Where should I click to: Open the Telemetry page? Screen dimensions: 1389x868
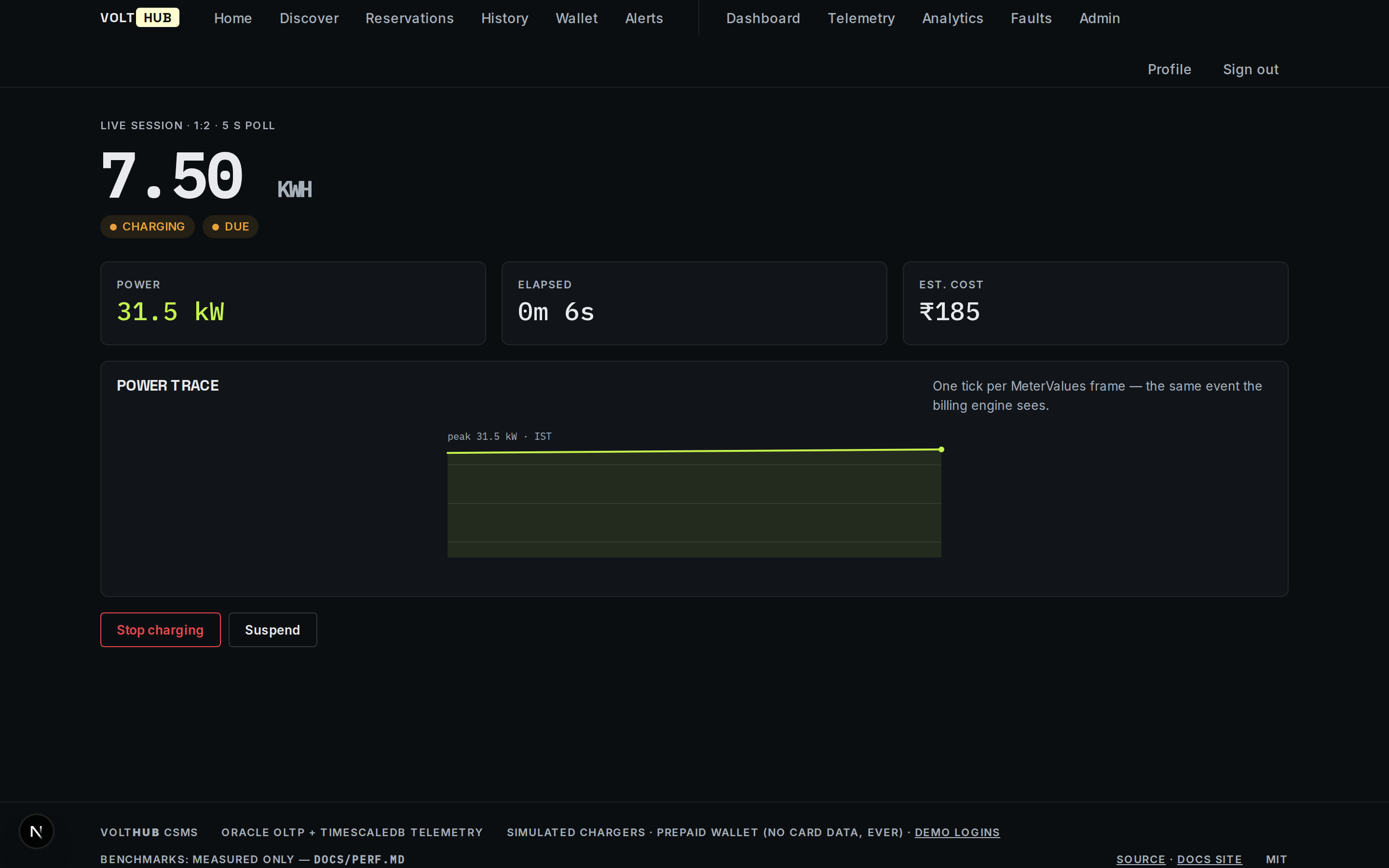click(861, 18)
